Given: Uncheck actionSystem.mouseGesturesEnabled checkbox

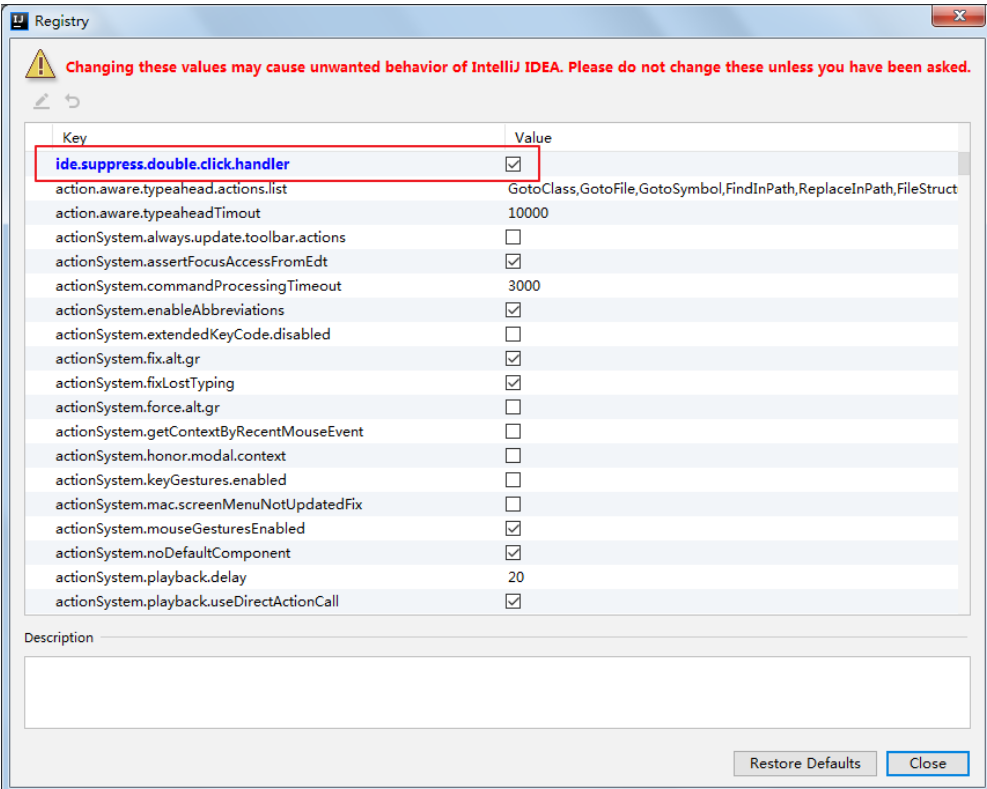Looking at the screenshot, I should (513, 528).
